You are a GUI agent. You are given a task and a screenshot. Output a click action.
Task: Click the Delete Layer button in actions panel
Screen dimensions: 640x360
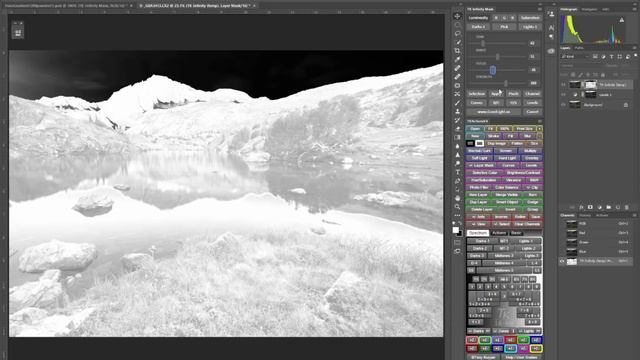(x=481, y=209)
